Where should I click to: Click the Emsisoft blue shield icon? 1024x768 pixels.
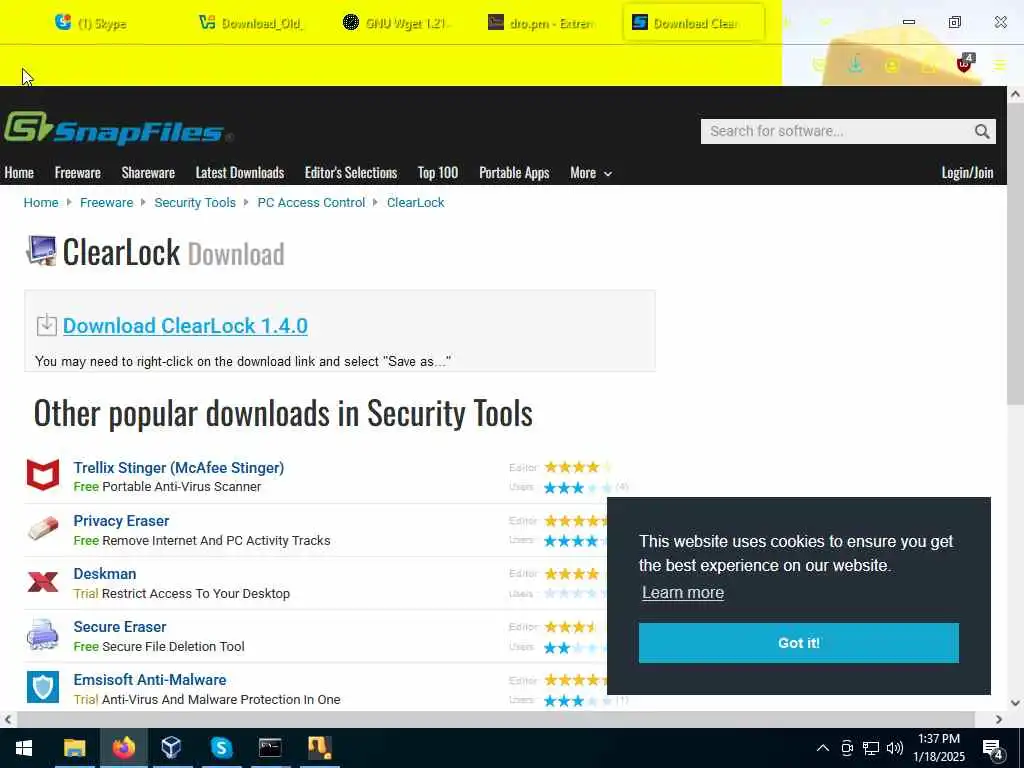[x=42, y=687]
